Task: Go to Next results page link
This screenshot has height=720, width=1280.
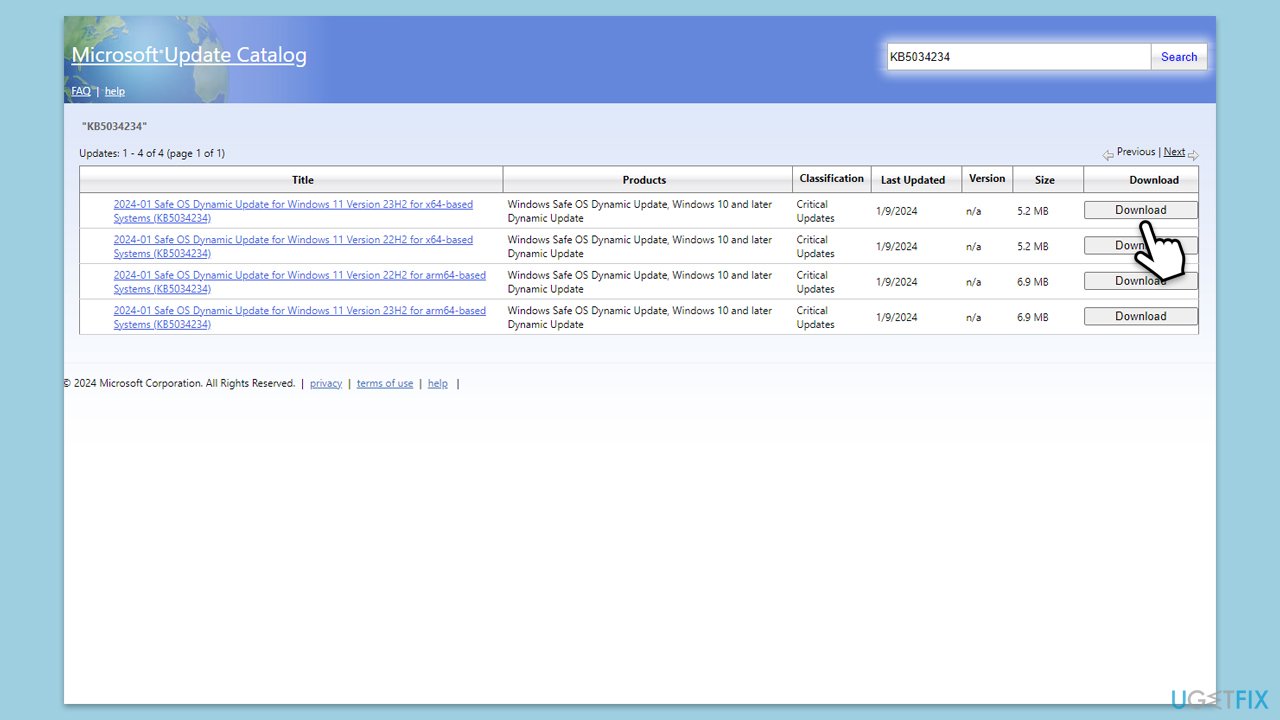Action: [1174, 152]
